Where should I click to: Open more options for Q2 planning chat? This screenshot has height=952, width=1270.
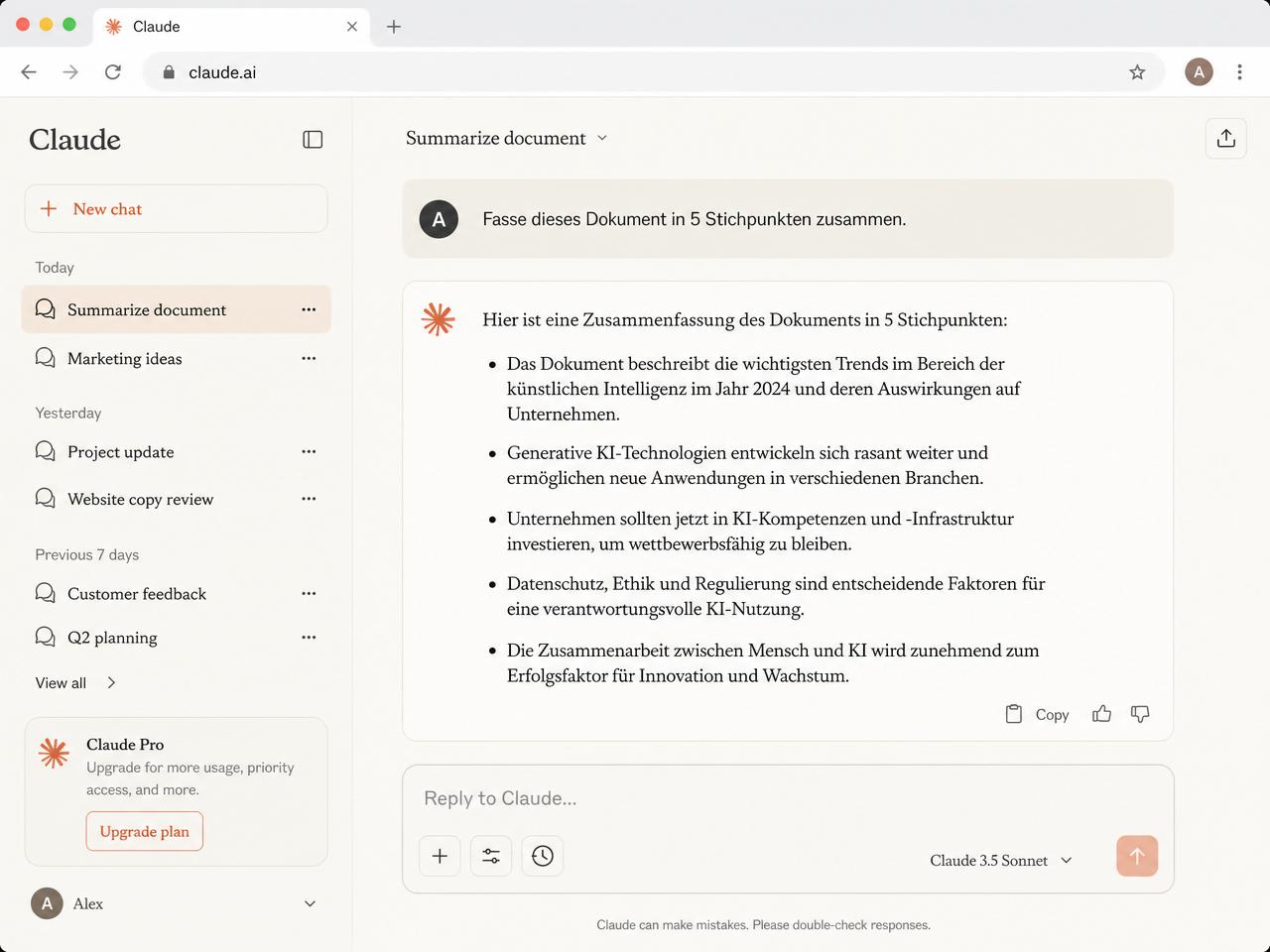click(309, 637)
